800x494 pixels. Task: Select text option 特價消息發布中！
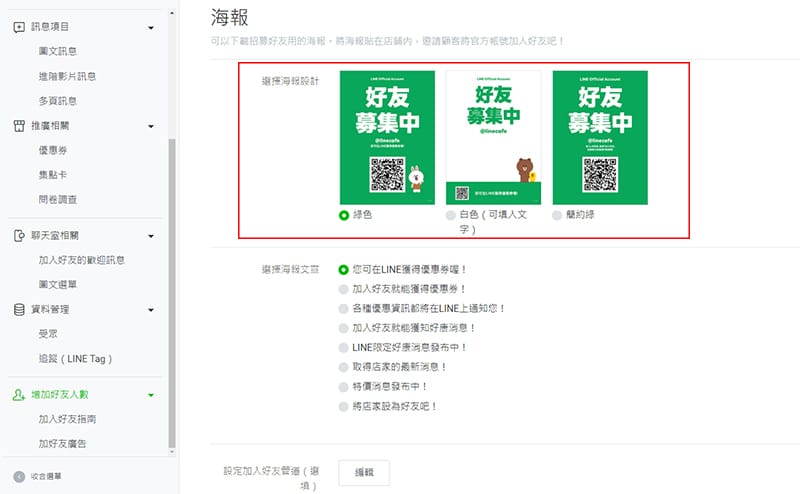click(343, 387)
